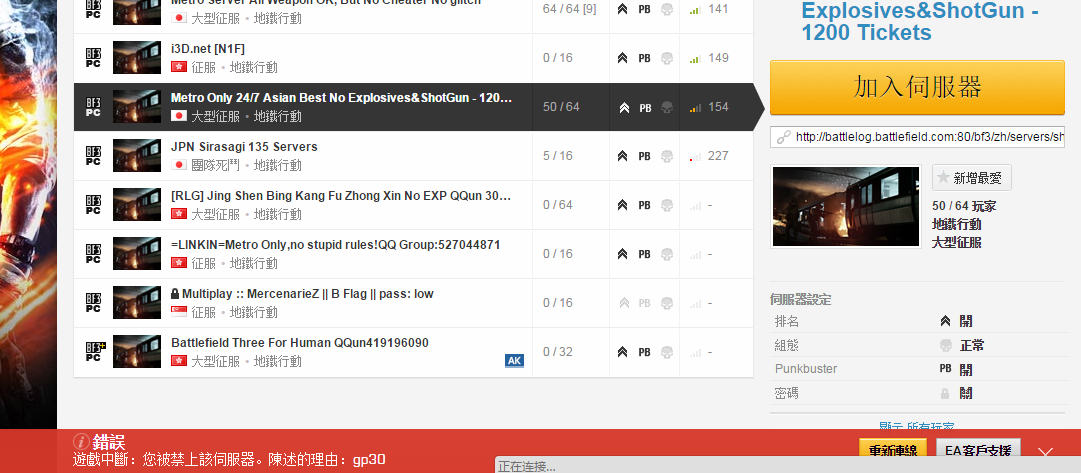Click the 伺服器設定 server settings heading
This screenshot has width=1081, height=473.
pyautogui.click(x=800, y=299)
